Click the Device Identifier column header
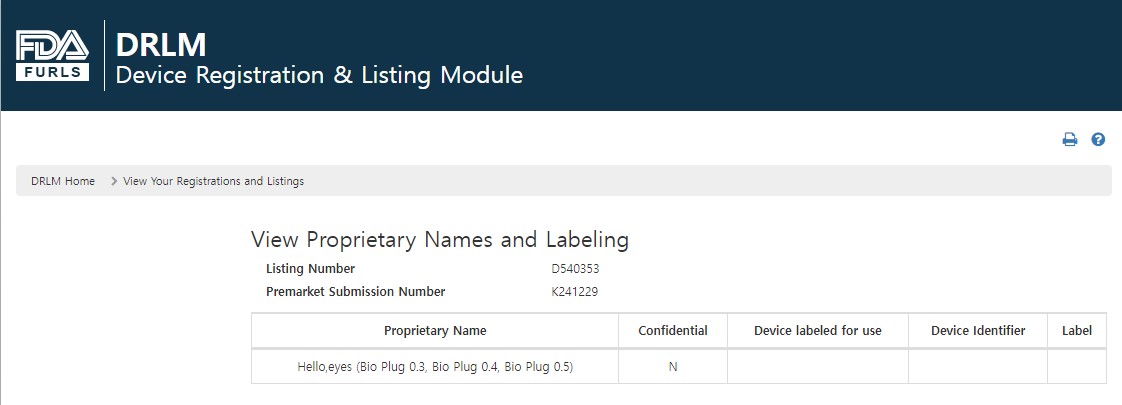 click(977, 331)
